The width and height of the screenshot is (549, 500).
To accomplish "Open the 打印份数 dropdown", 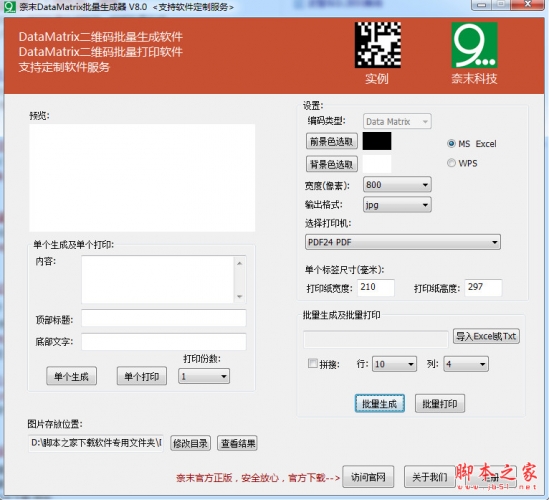I will pyautogui.click(x=204, y=376).
